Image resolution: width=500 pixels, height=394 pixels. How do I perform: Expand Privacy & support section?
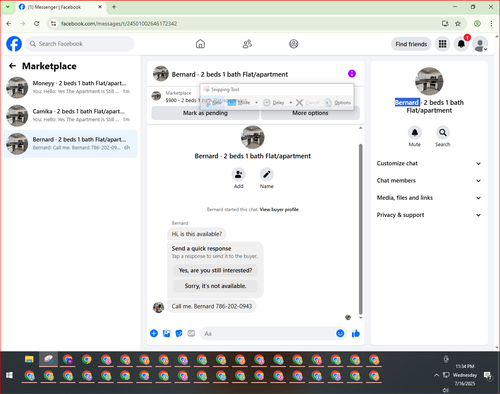tap(429, 215)
